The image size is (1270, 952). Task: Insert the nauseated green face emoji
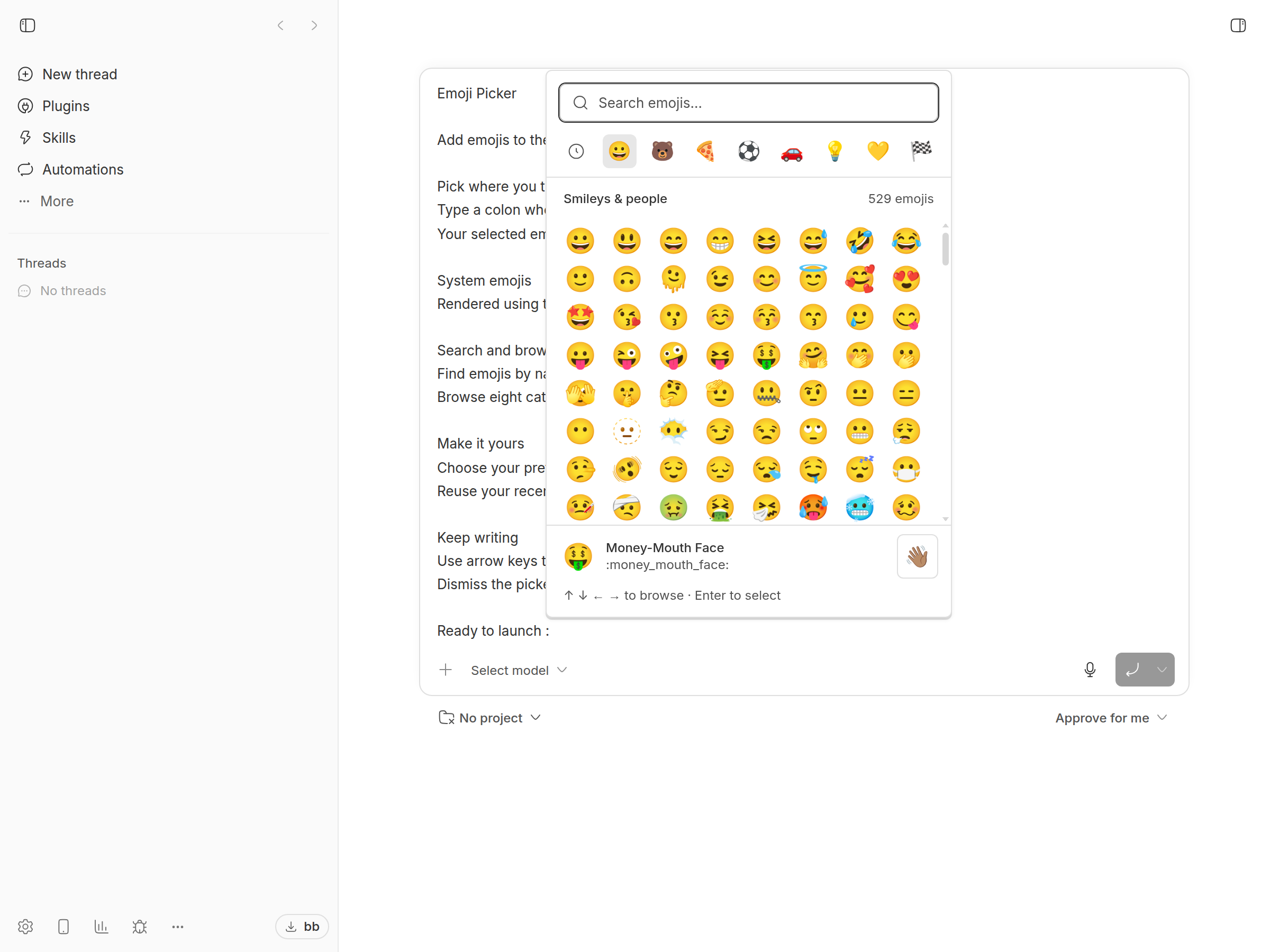point(673,507)
